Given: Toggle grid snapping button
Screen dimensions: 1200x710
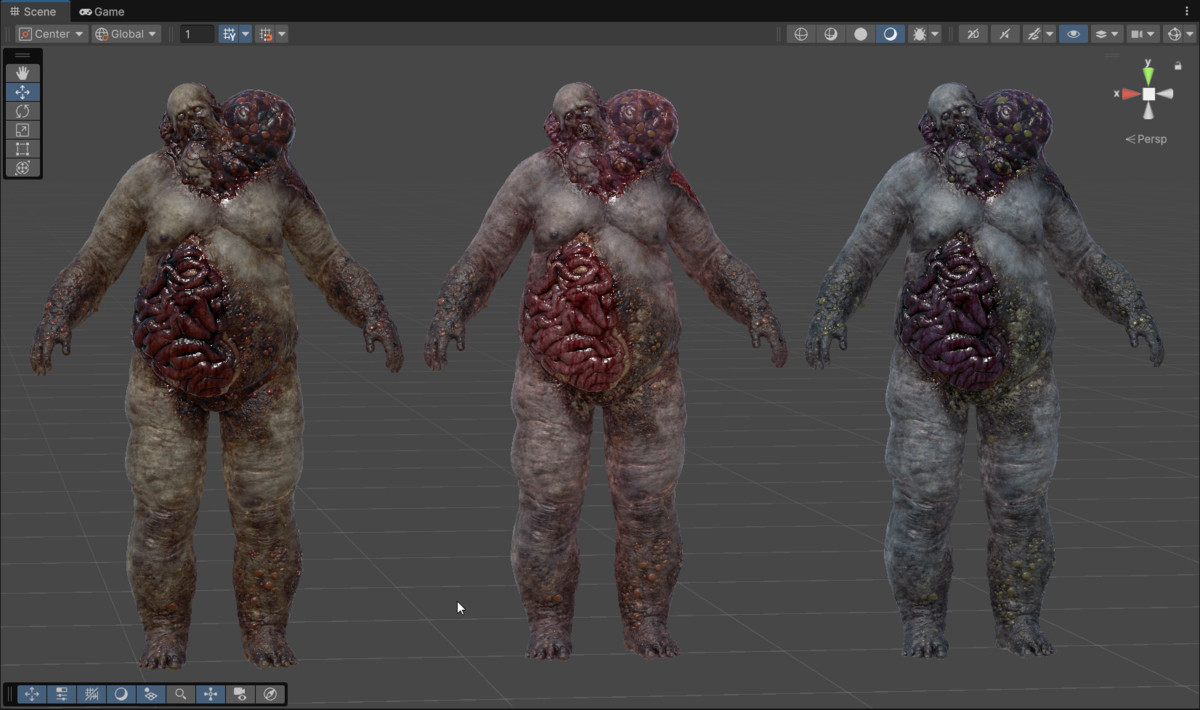Looking at the screenshot, I should (x=265, y=34).
